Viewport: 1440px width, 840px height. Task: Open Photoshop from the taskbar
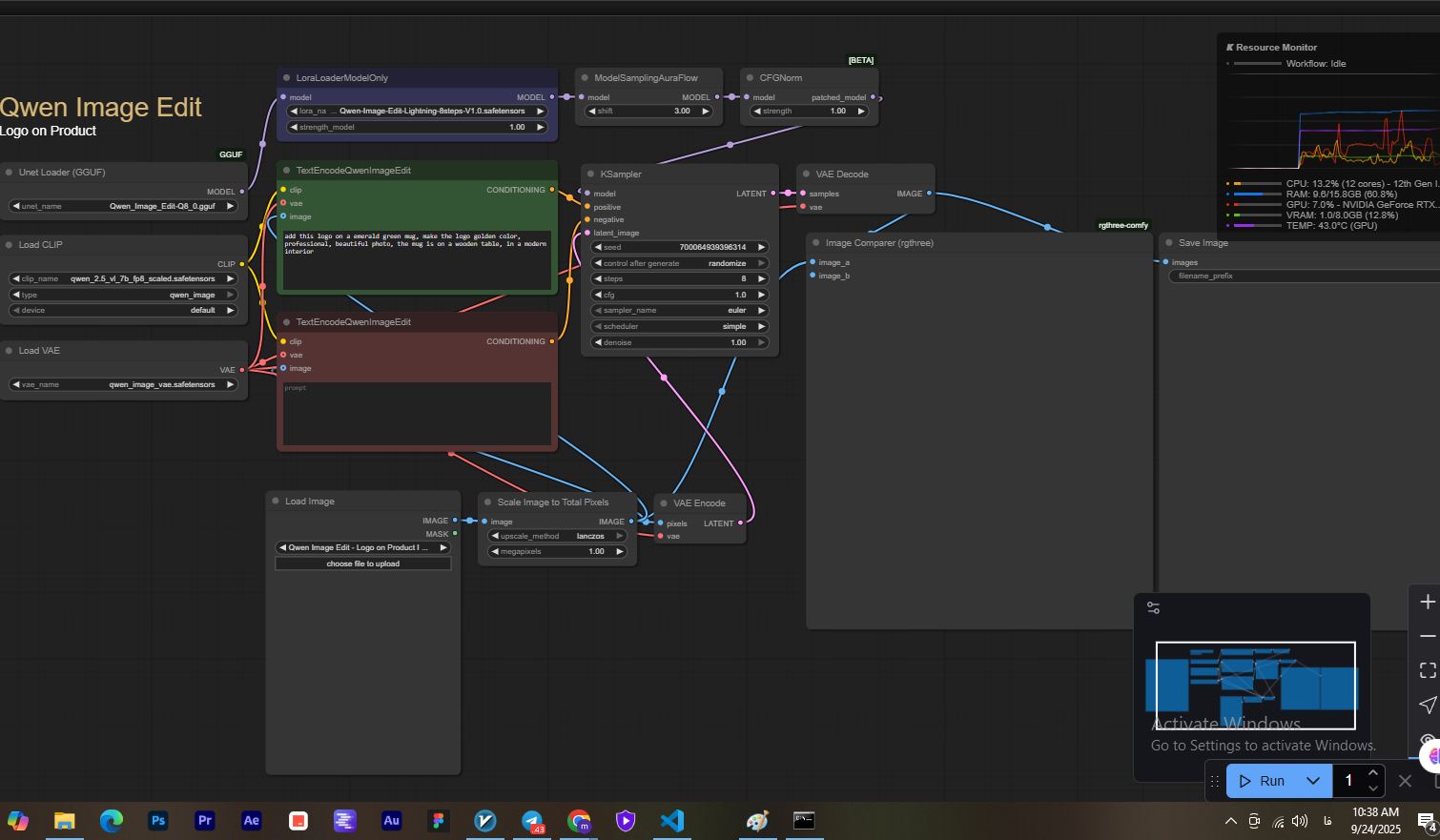click(158, 821)
